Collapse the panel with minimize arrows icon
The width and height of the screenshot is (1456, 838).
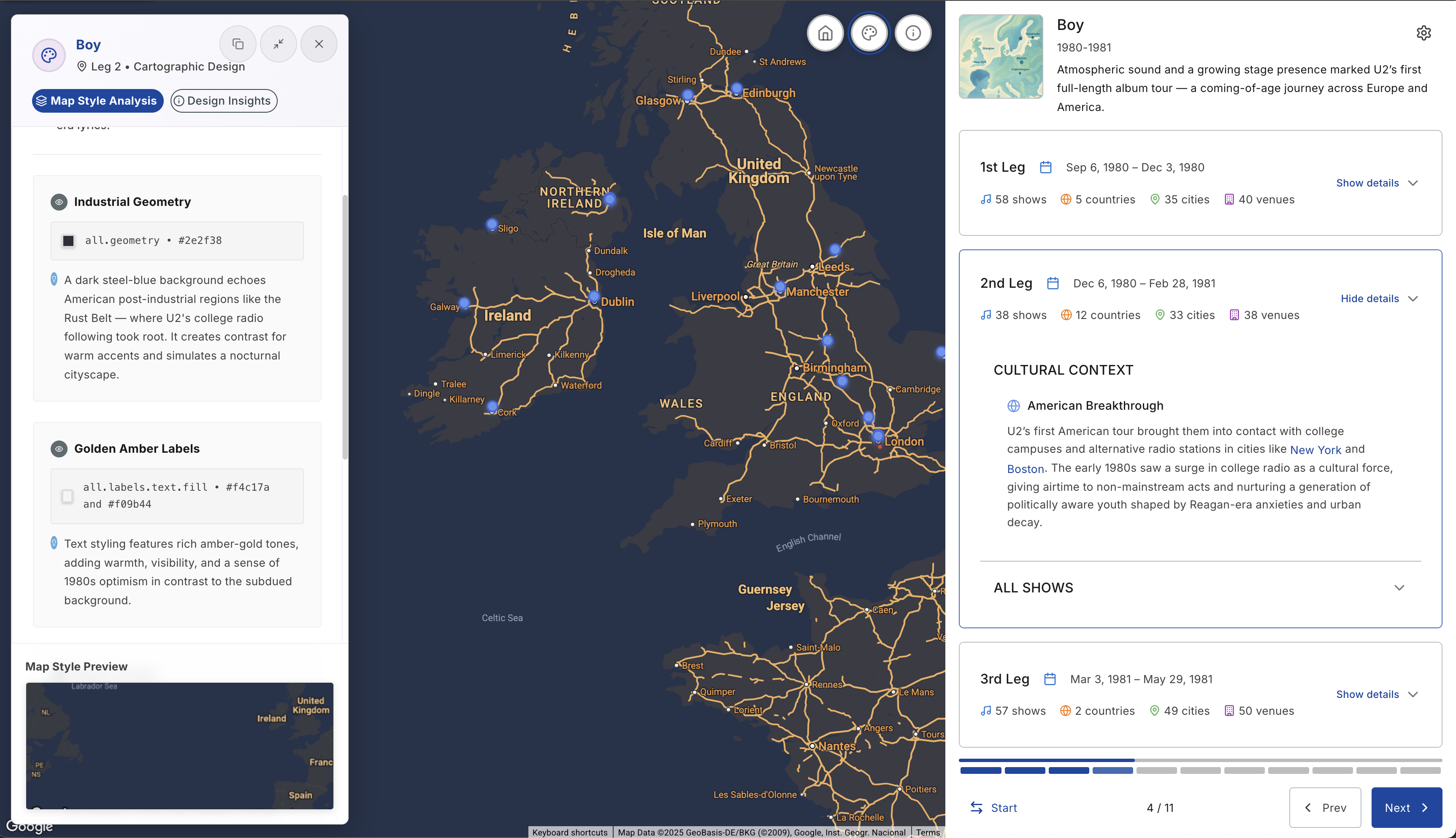coord(279,44)
